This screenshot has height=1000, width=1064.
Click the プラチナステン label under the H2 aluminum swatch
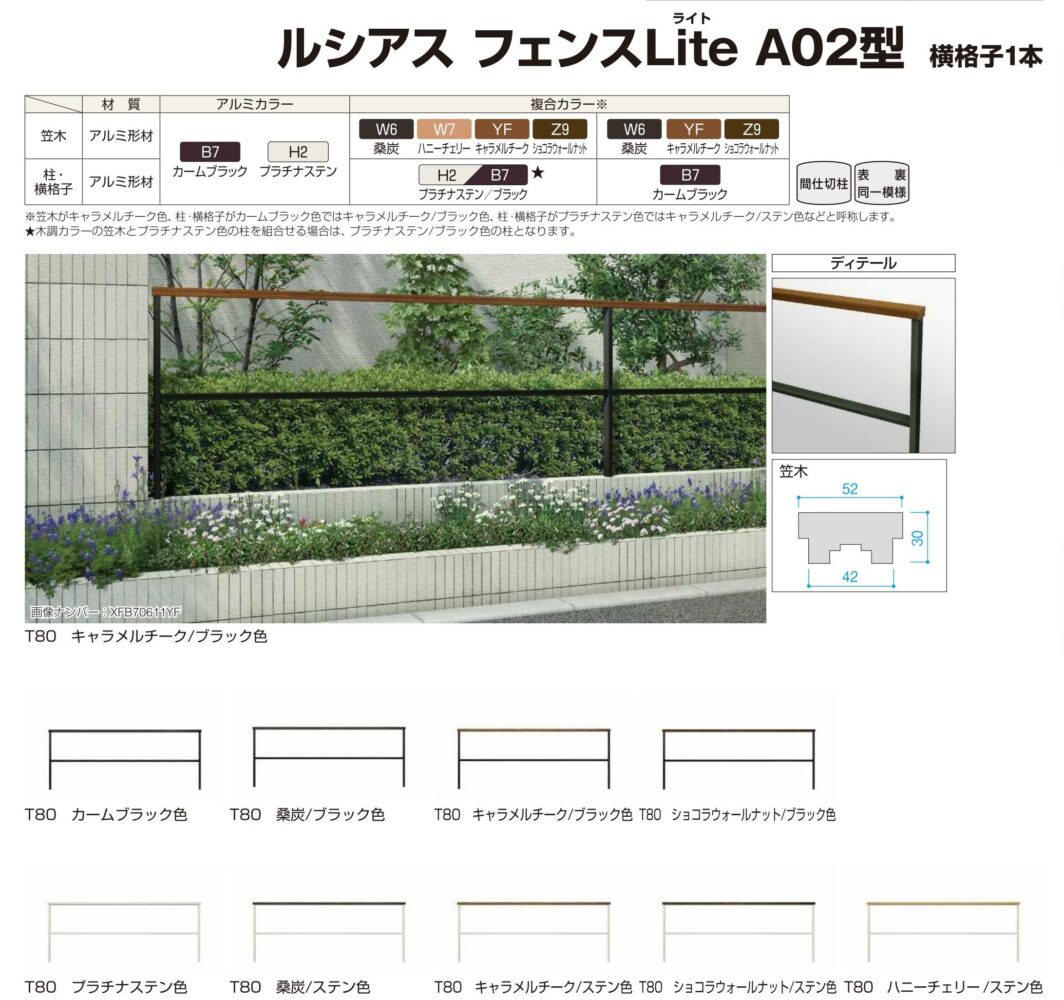coord(298,171)
